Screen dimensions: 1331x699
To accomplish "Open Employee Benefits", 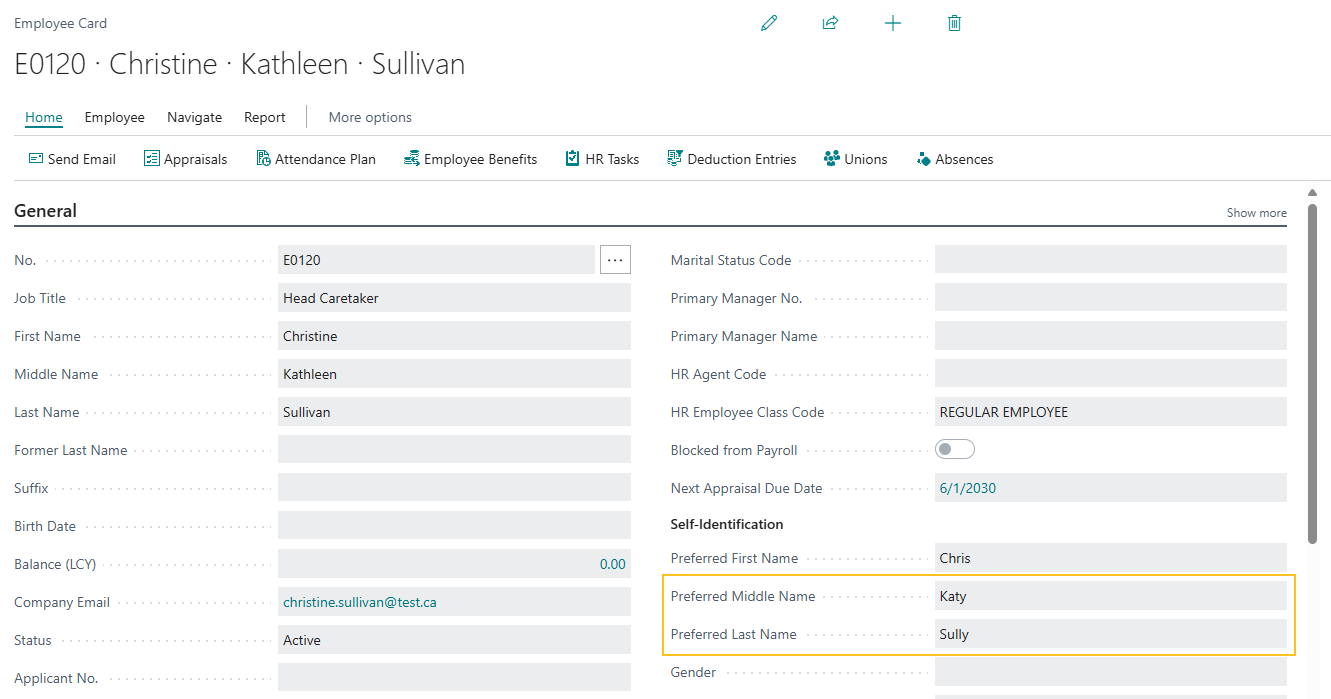I will tap(410, 158).
